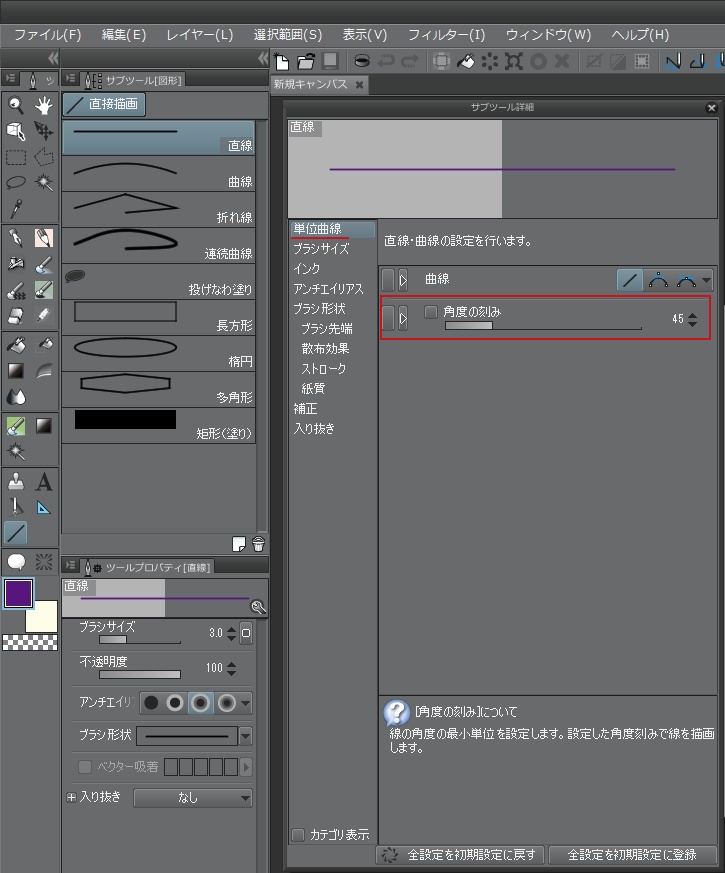The image size is (725, 873).
Task: Select the Eyedropper tool
Action: point(16,209)
